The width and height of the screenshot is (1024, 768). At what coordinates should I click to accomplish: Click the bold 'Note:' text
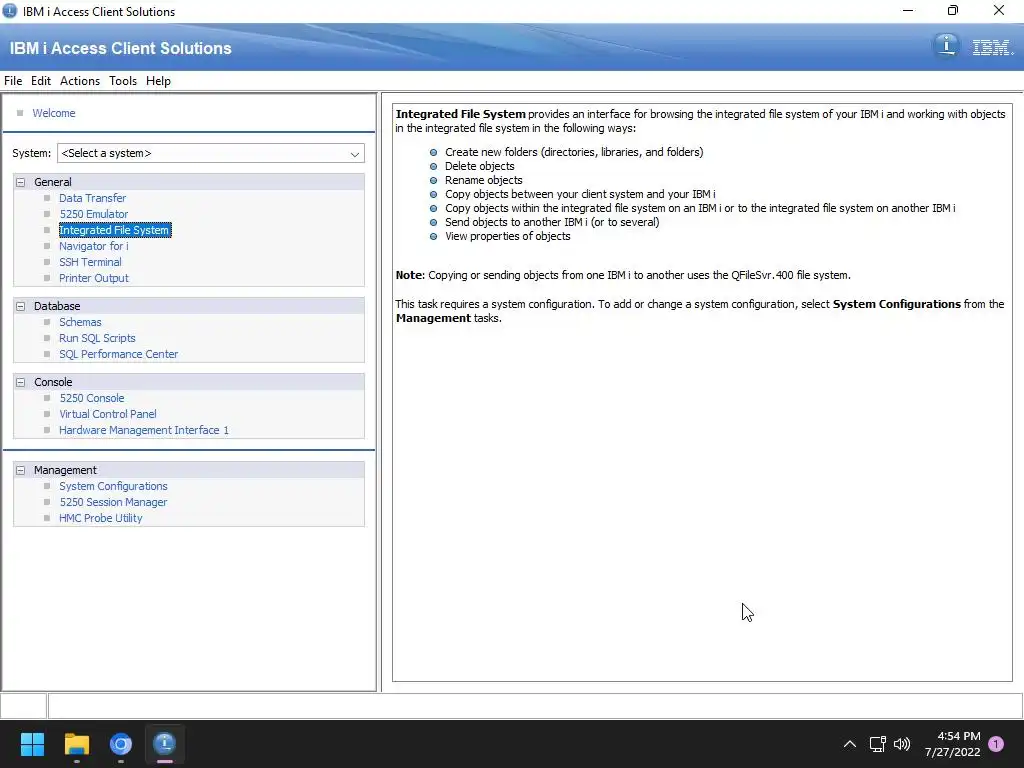tap(410, 276)
